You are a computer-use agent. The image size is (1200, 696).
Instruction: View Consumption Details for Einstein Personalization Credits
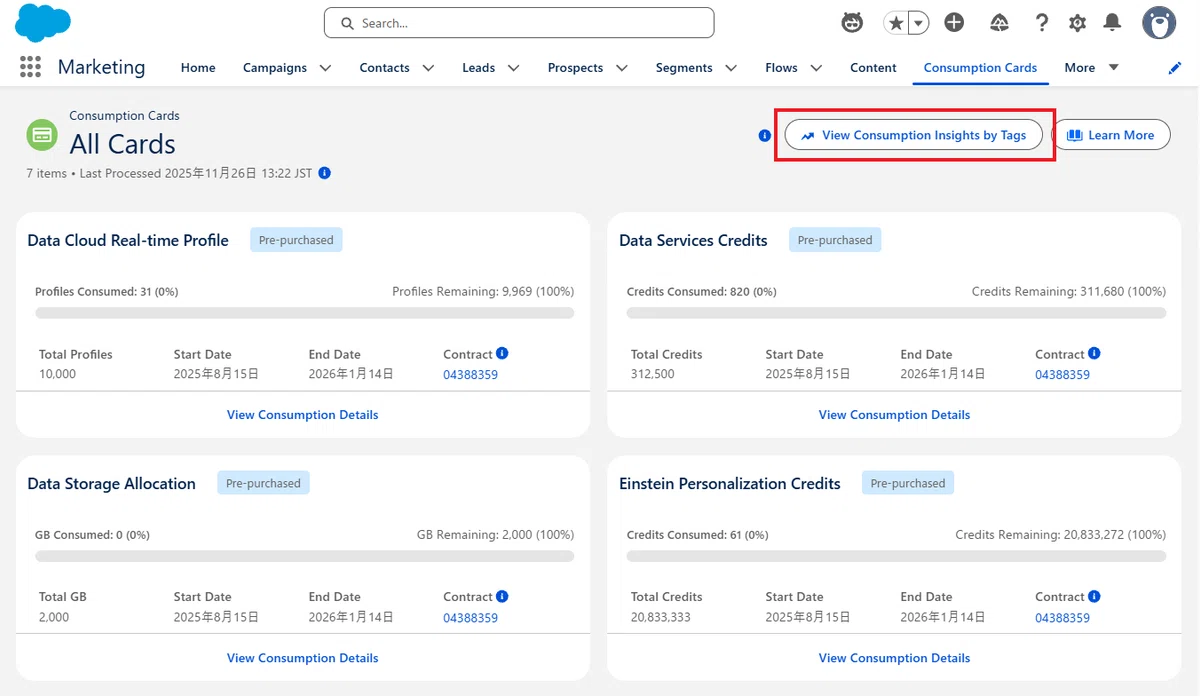pyautogui.click(x=894, y=658)
